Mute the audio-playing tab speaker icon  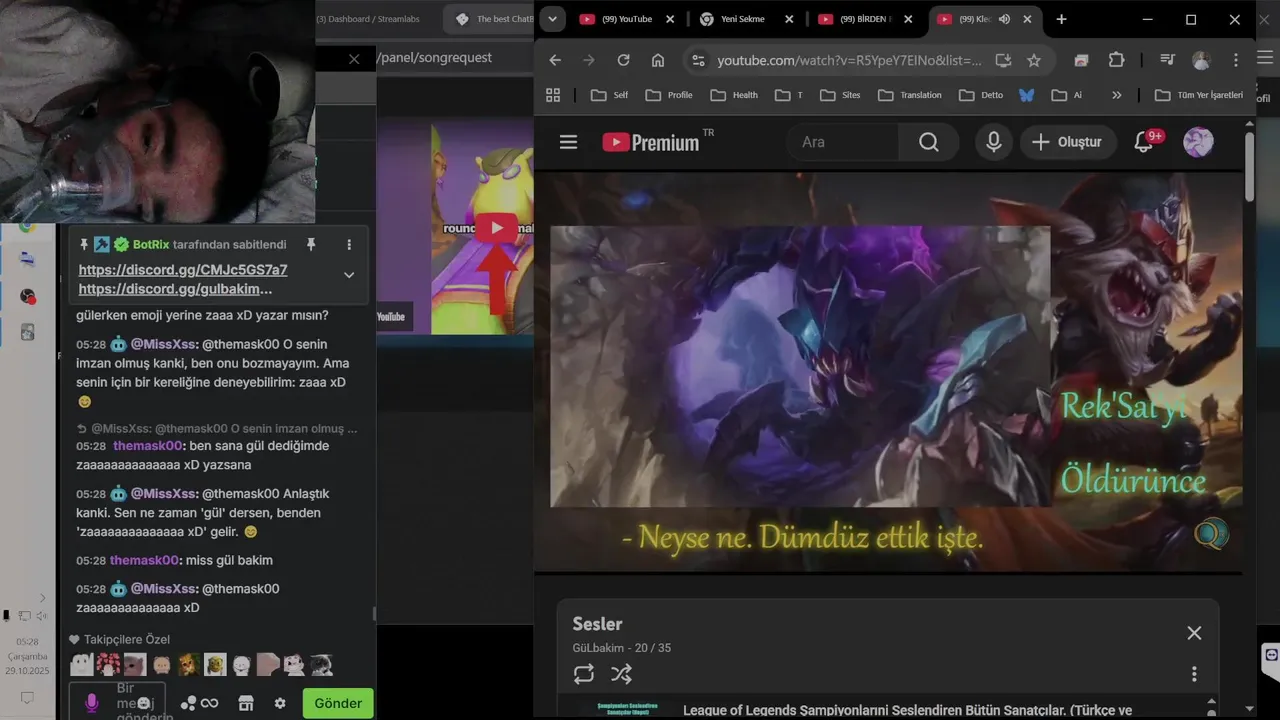pos(1004,19)
